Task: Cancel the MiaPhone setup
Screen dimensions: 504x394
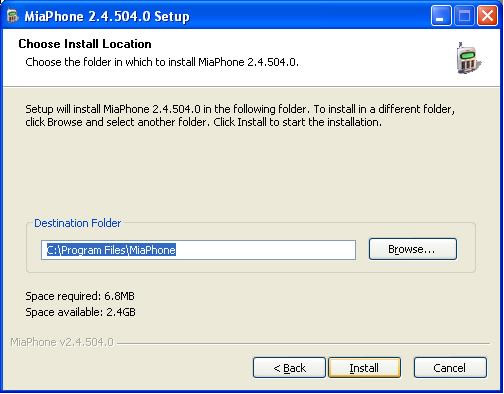Action: (450, 368)
